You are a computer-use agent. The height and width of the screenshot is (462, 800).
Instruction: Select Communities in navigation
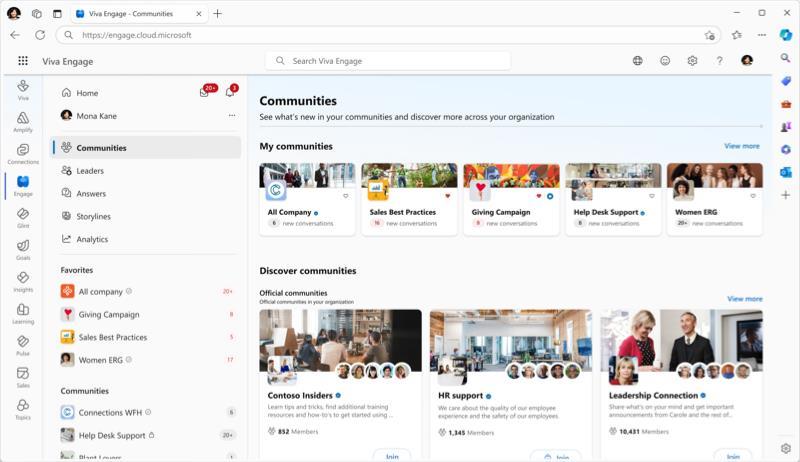tap(146, 147)
